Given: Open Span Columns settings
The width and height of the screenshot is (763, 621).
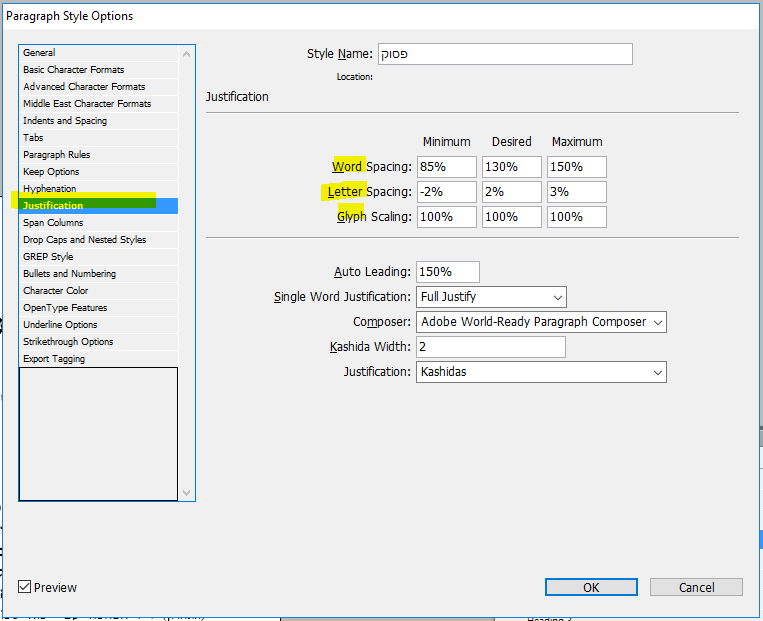Looking at the screenshot, I should (98, 223).
